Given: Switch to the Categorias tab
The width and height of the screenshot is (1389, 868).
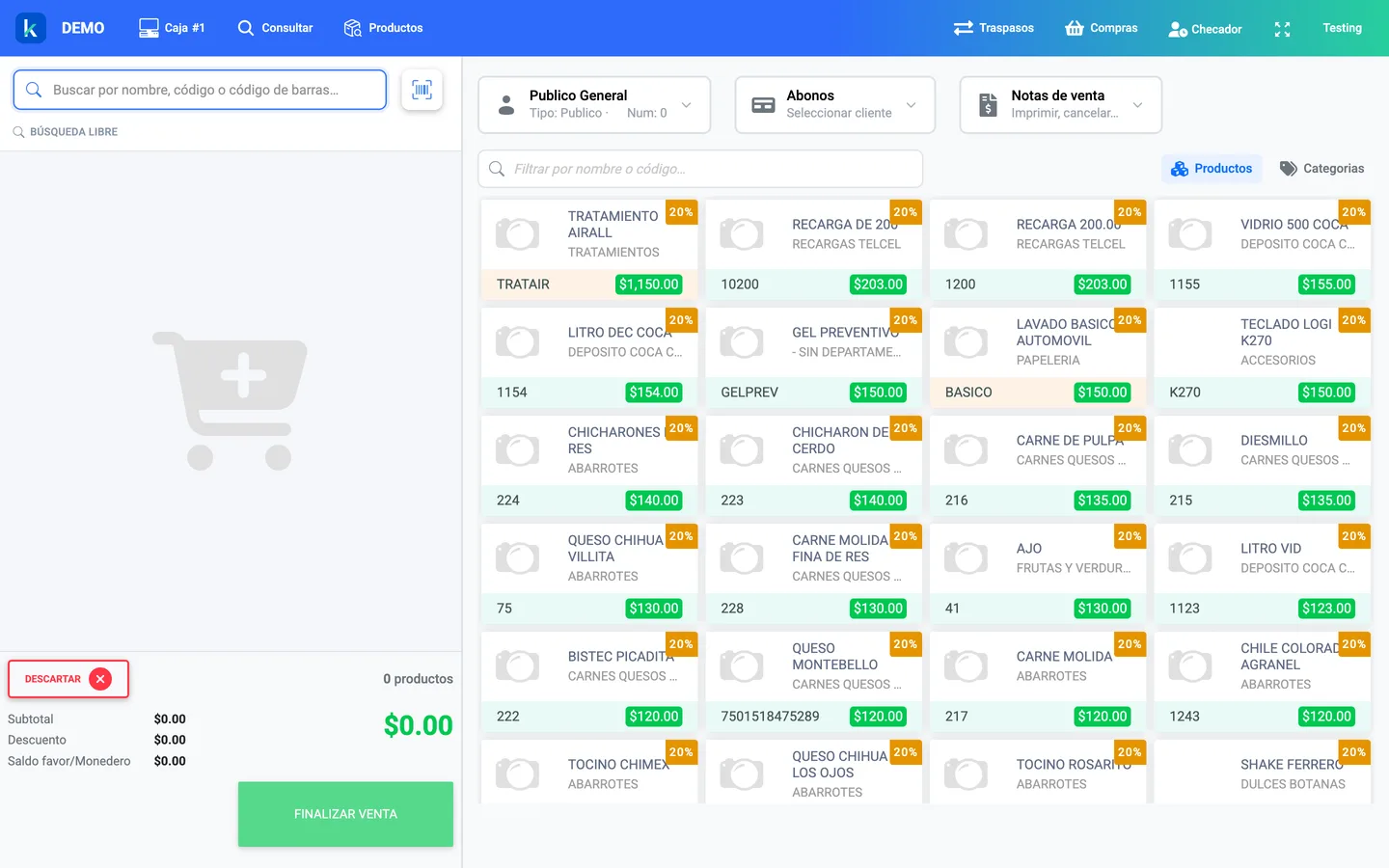Looking at the screenshot, I should [x=1321, y=169].
